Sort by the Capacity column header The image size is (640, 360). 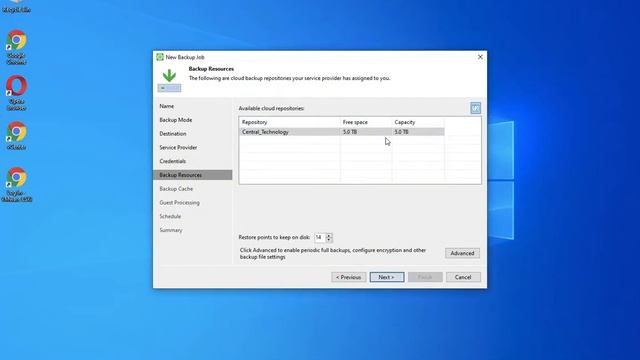tap(418, 122)
